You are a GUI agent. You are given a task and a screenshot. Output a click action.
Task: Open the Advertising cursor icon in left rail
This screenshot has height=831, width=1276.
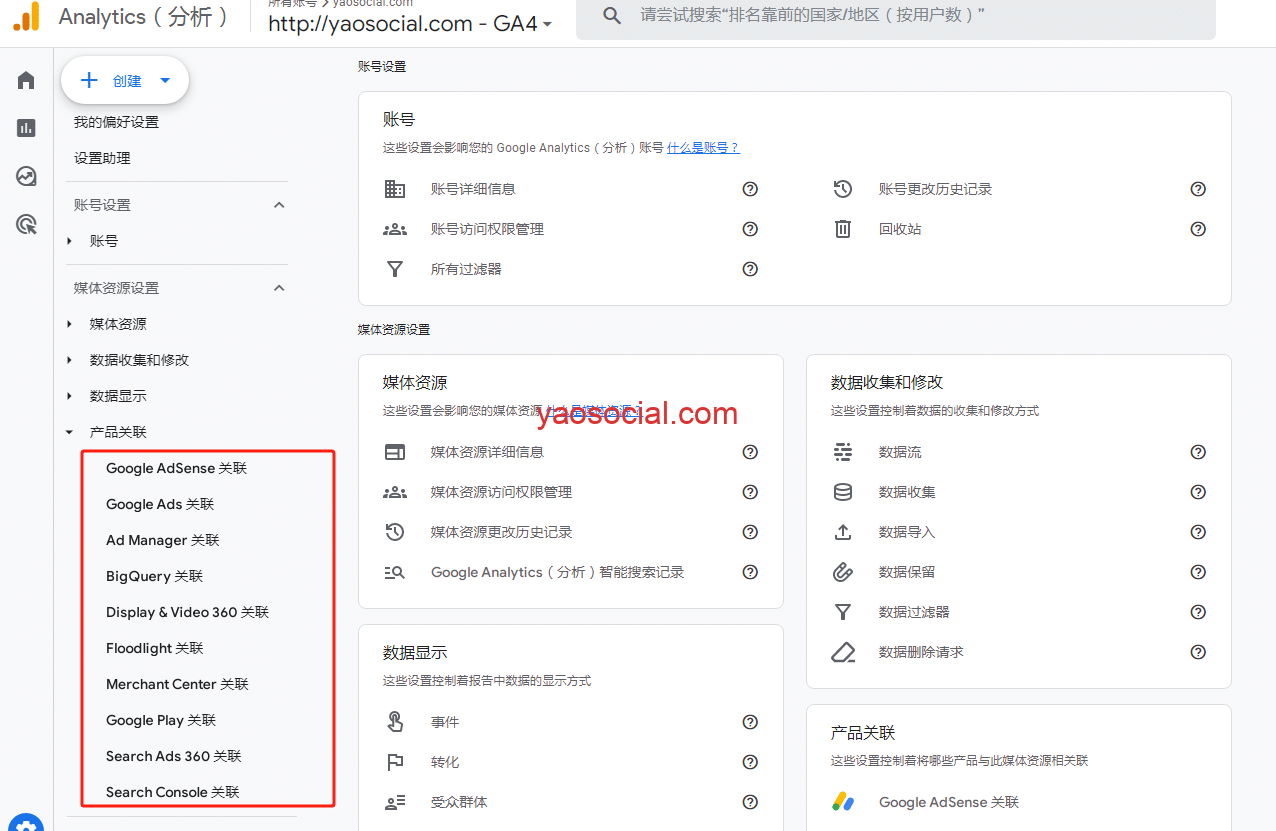26,225
